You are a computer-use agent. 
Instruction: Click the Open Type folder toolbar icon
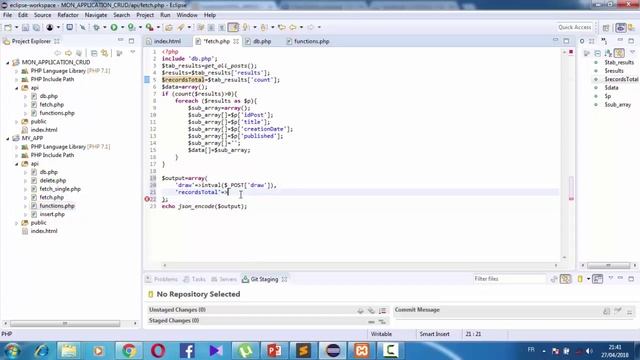169,27
